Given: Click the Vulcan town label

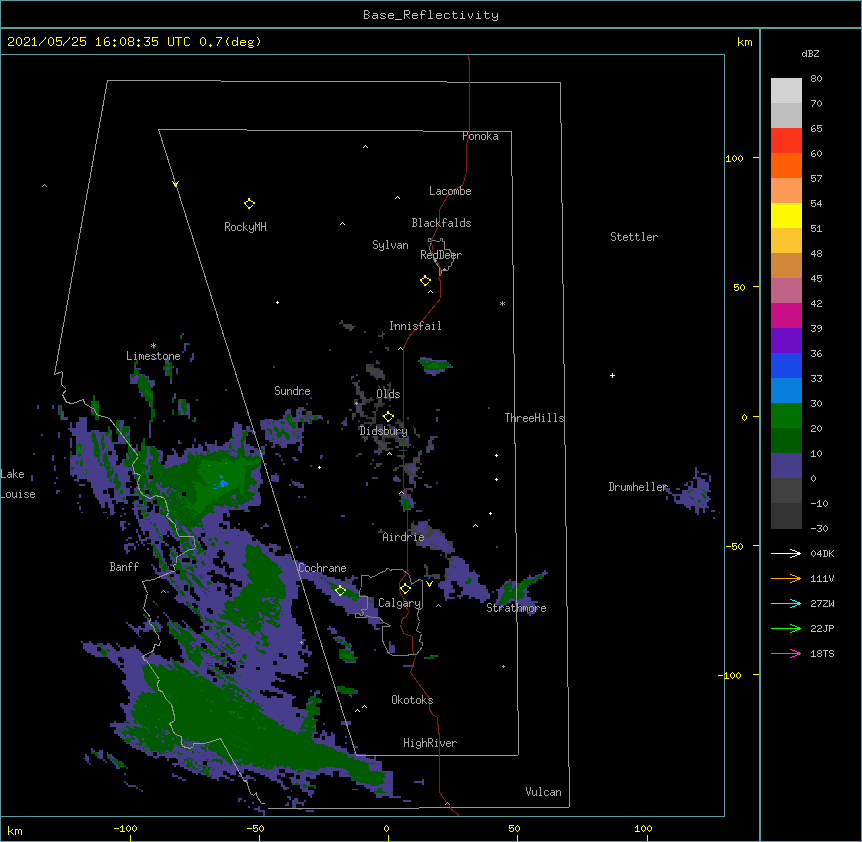Looking at the screenshot, I should [543, 792].
